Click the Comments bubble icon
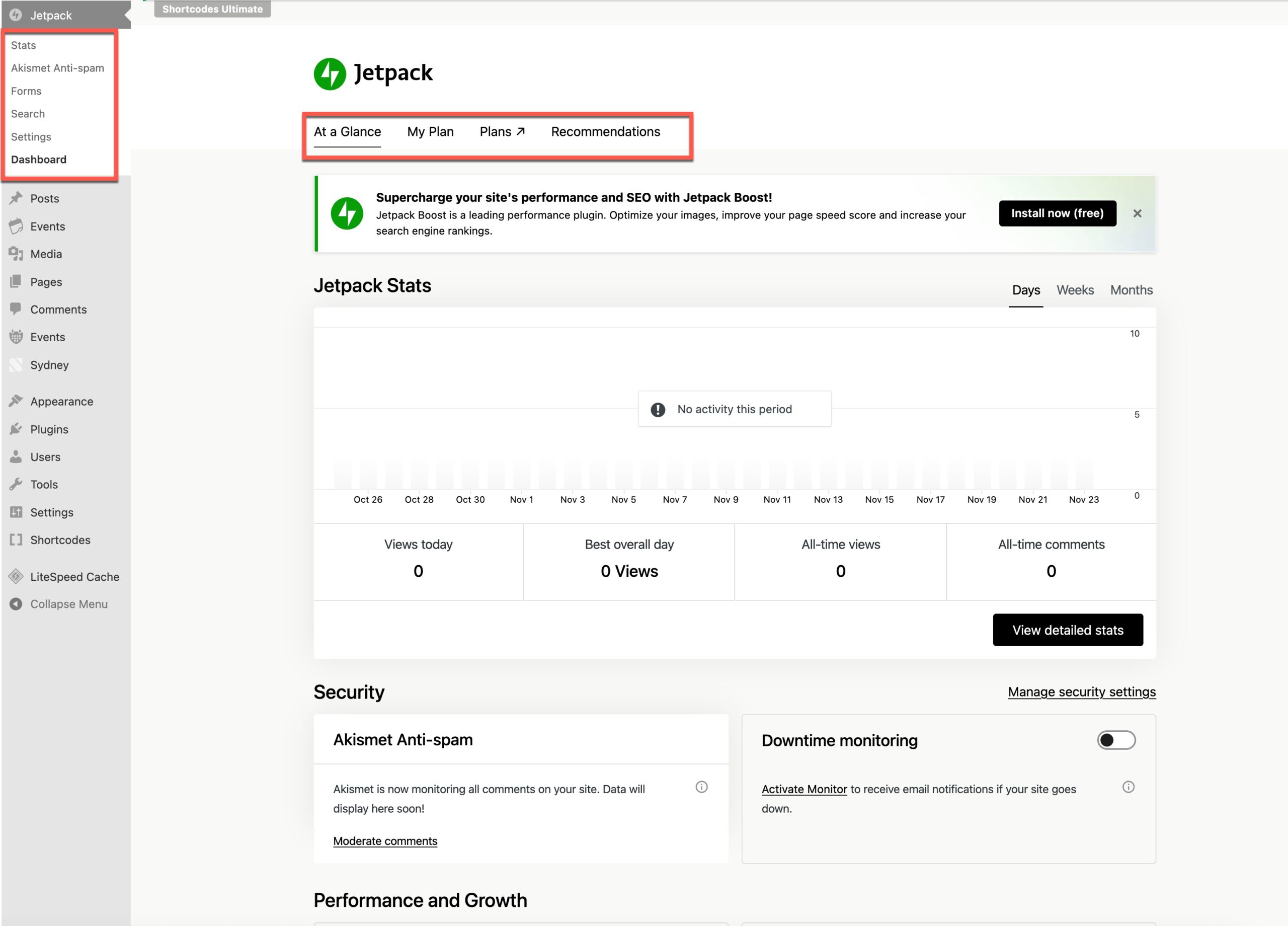This screenshot has height=926, width=1288. 16,309
